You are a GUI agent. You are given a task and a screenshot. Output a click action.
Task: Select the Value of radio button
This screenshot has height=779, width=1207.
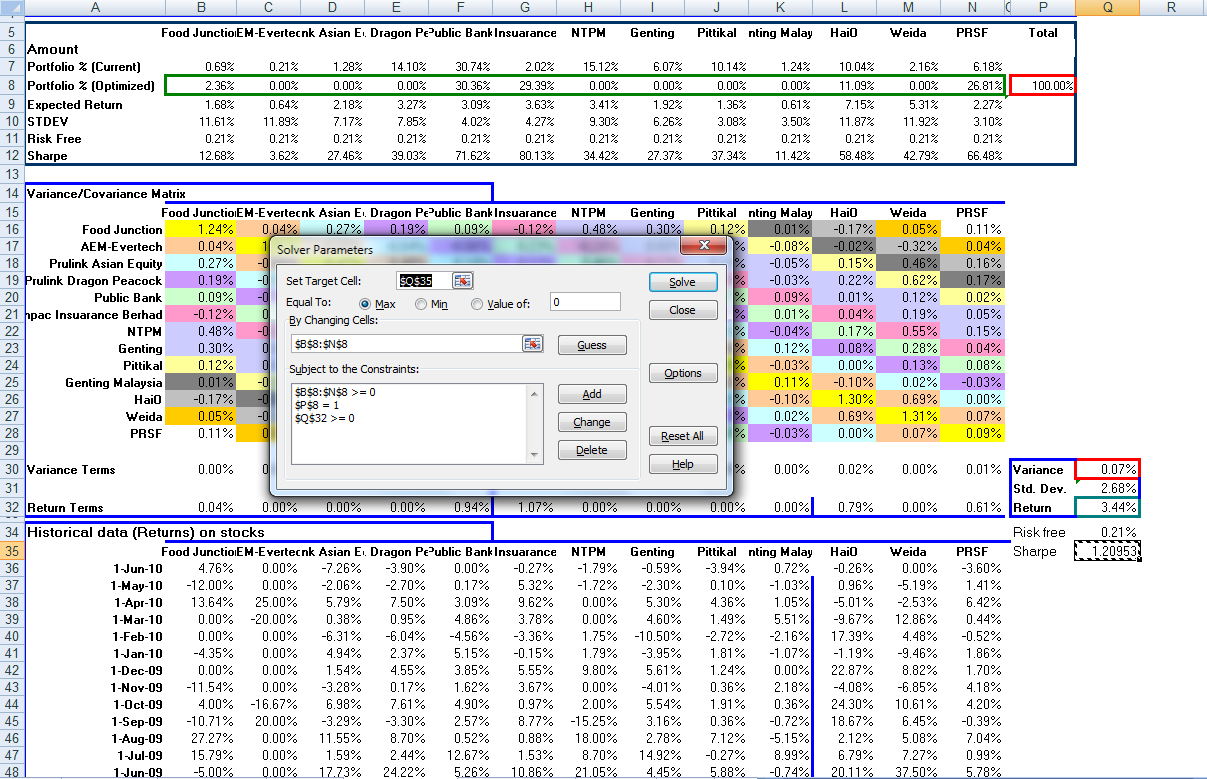[x=476, y=303]
